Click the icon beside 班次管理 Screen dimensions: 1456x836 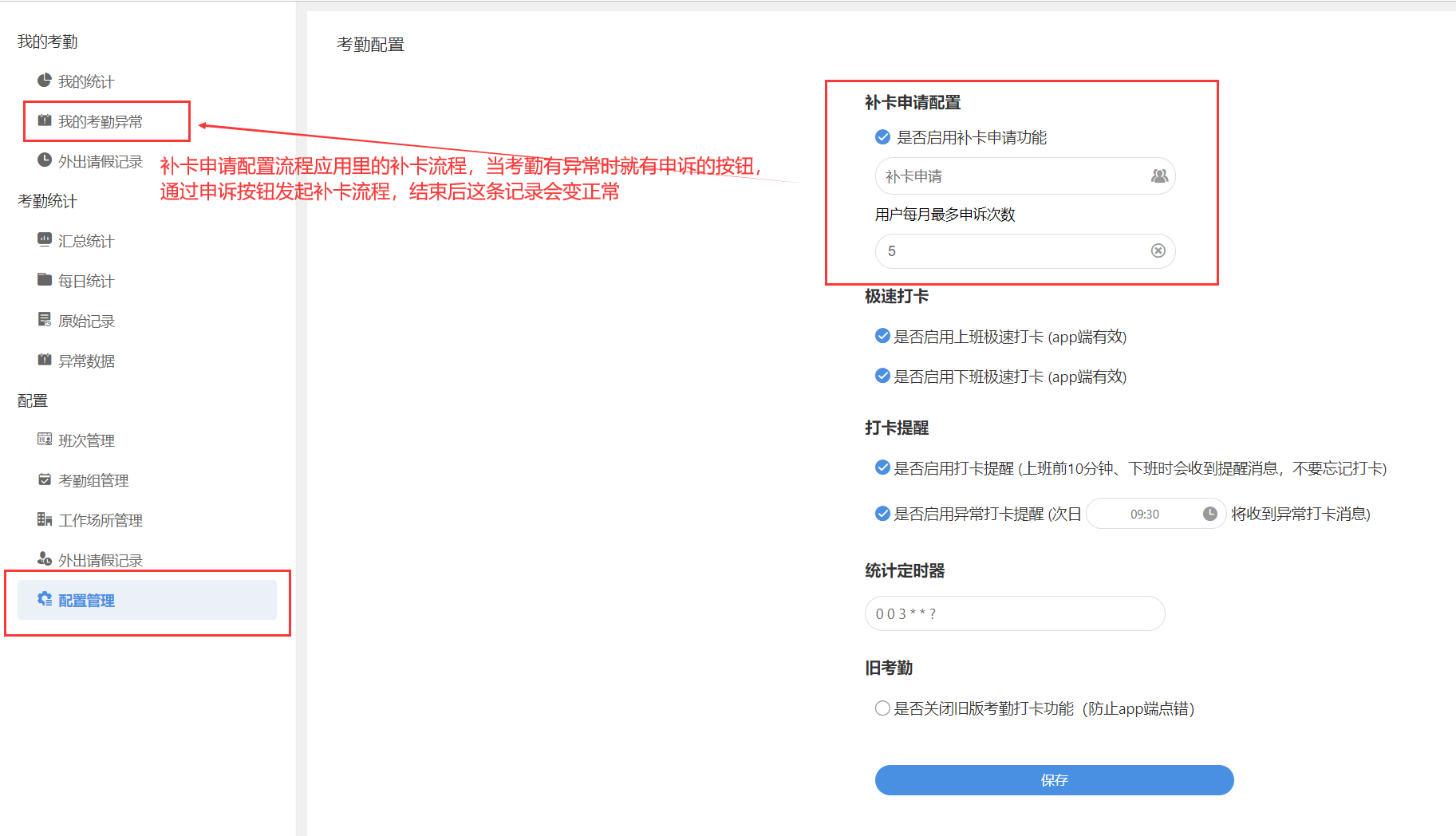45,439
